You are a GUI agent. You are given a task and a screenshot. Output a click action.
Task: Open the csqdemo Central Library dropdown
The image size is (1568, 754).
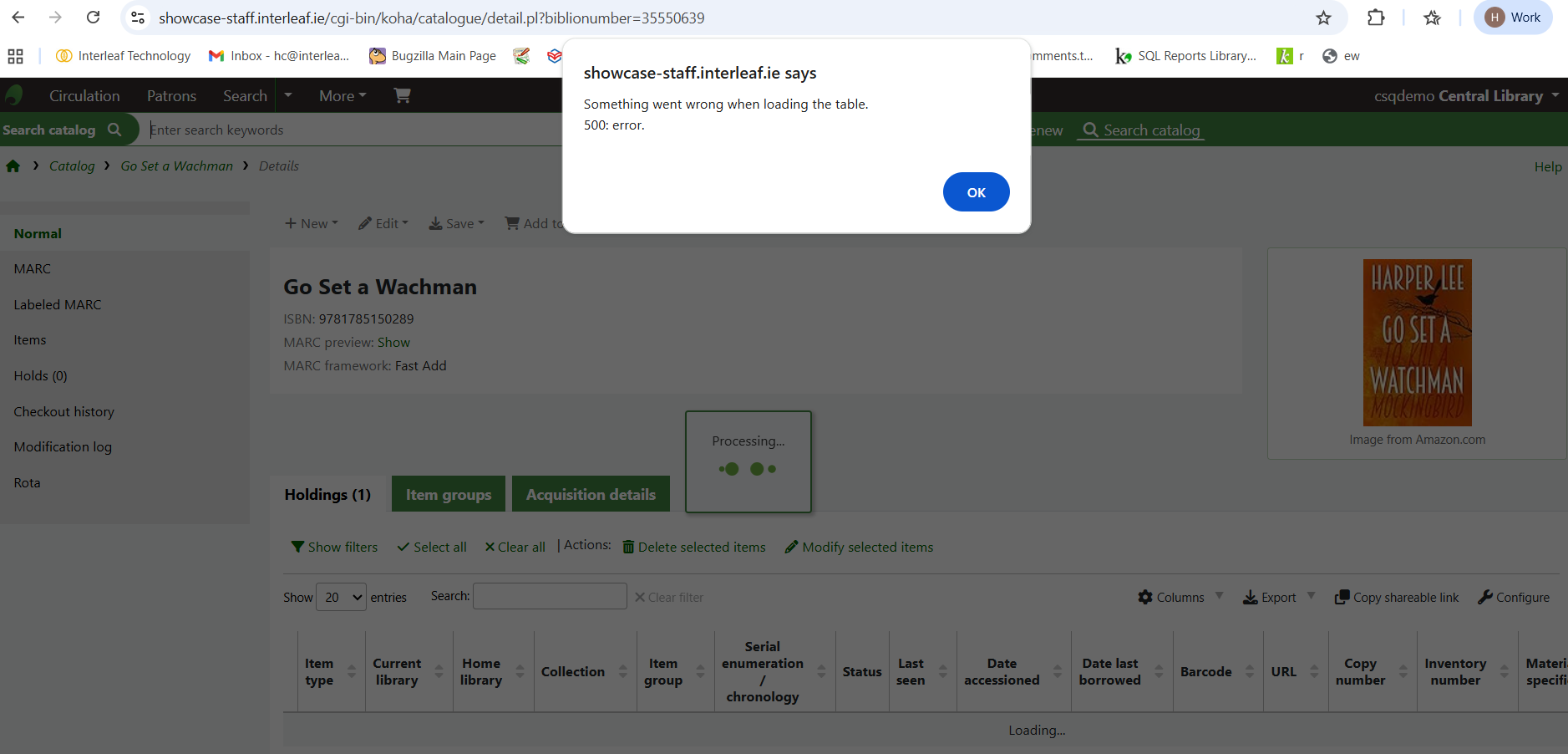[x=1466, y=96]
